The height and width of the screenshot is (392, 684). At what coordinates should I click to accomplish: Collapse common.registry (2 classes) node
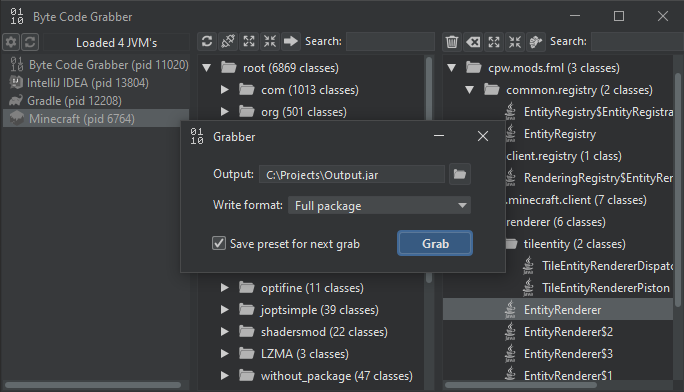(470, 90)
